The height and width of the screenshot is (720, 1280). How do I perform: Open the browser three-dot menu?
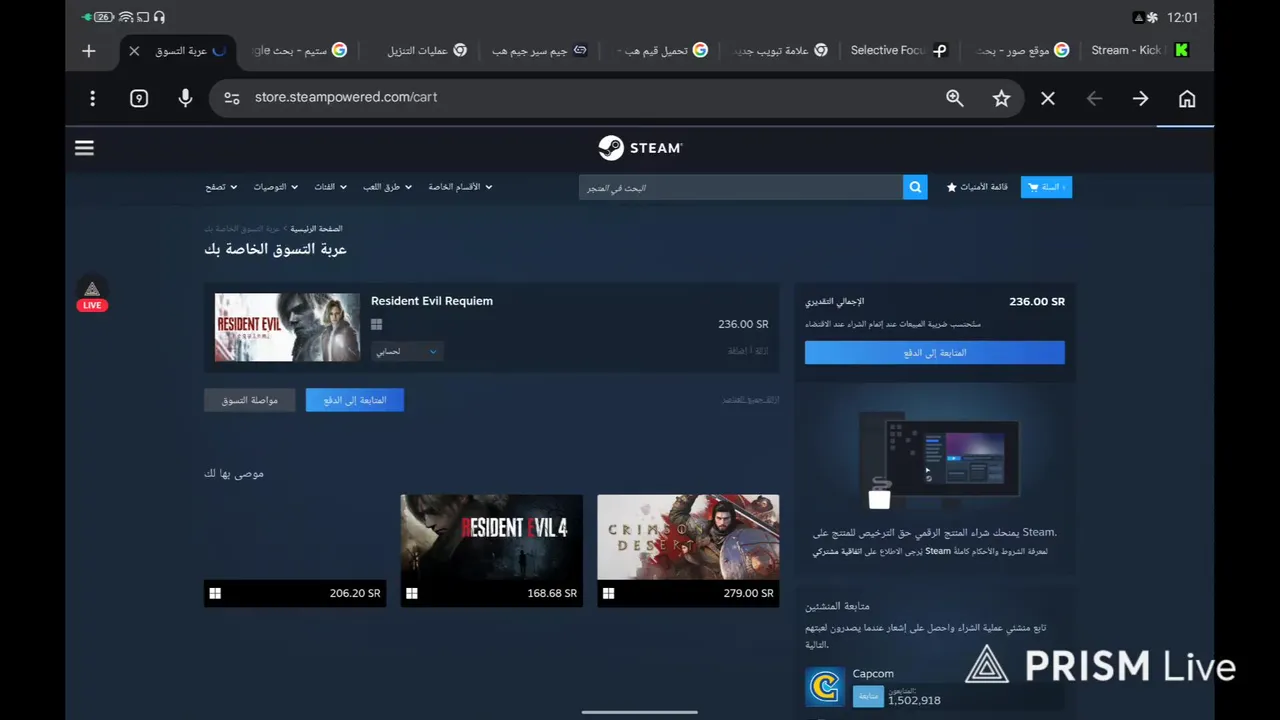tap(92, 98)
